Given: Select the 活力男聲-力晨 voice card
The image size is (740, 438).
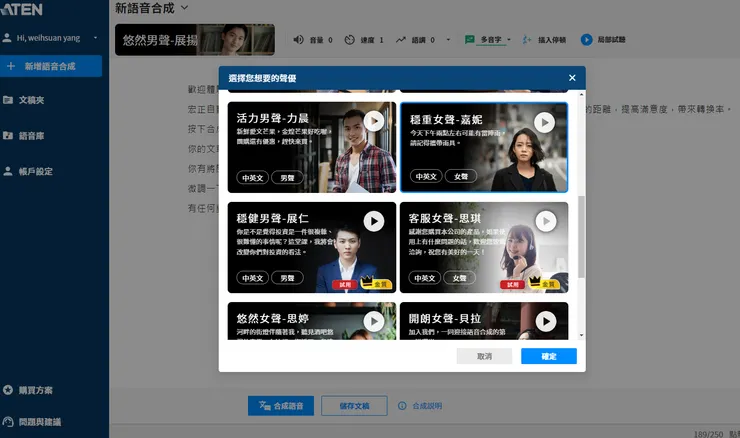Looking at the screenshot, I should [x=311, y=147].
